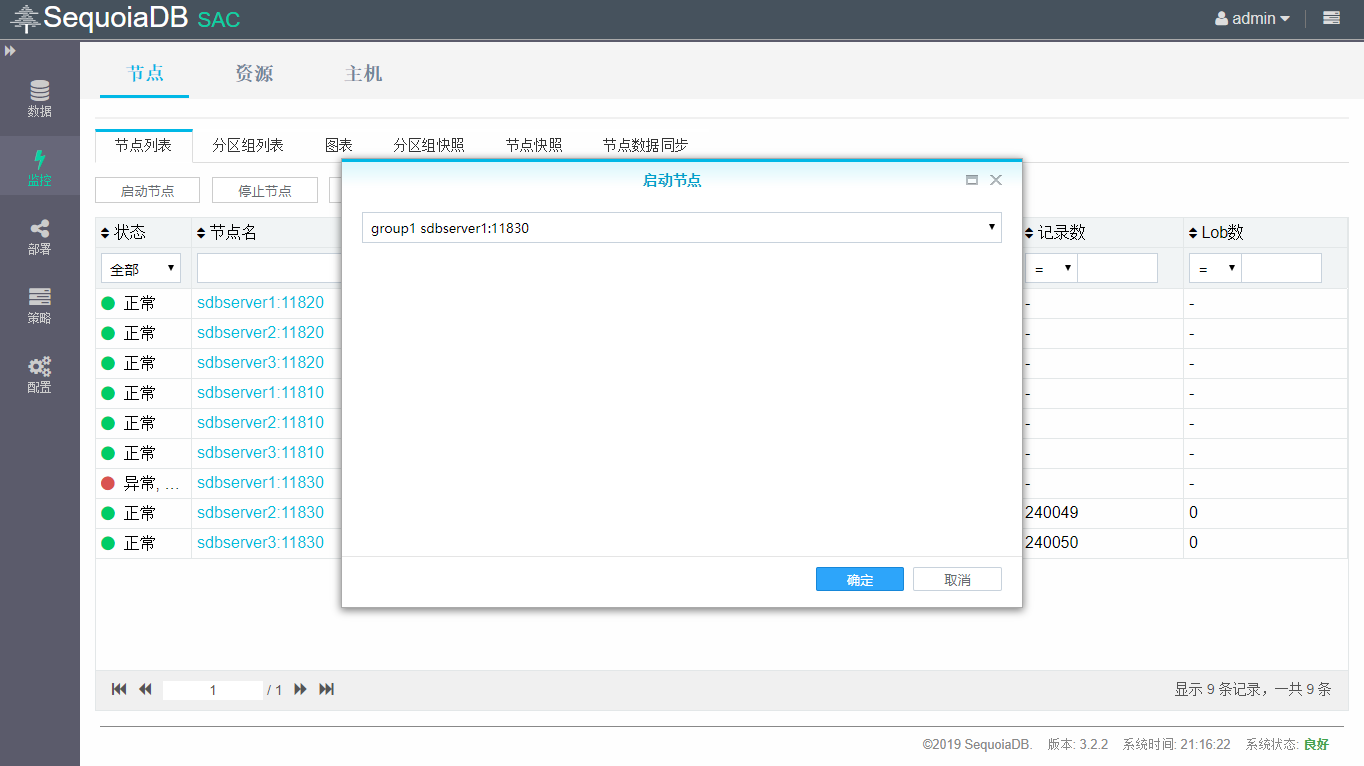The width and height of the screenshot is (1364, 766).
Task: Open the 监控 monitoring sidebar item
Action: [40, 168]
